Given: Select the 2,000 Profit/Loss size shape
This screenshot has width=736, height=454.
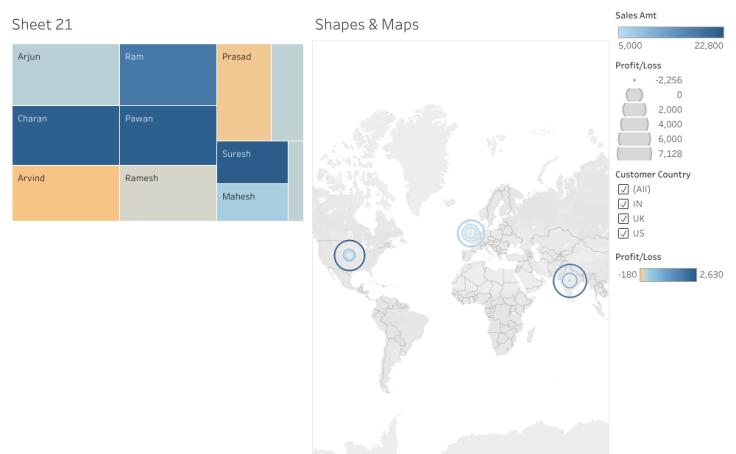Looking at the screenshot, I should 634,109.
